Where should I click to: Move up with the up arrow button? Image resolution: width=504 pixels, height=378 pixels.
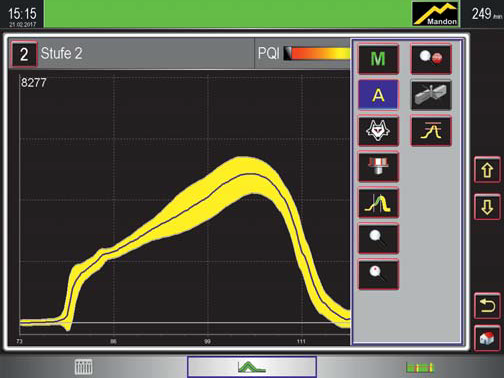(487, 170)
